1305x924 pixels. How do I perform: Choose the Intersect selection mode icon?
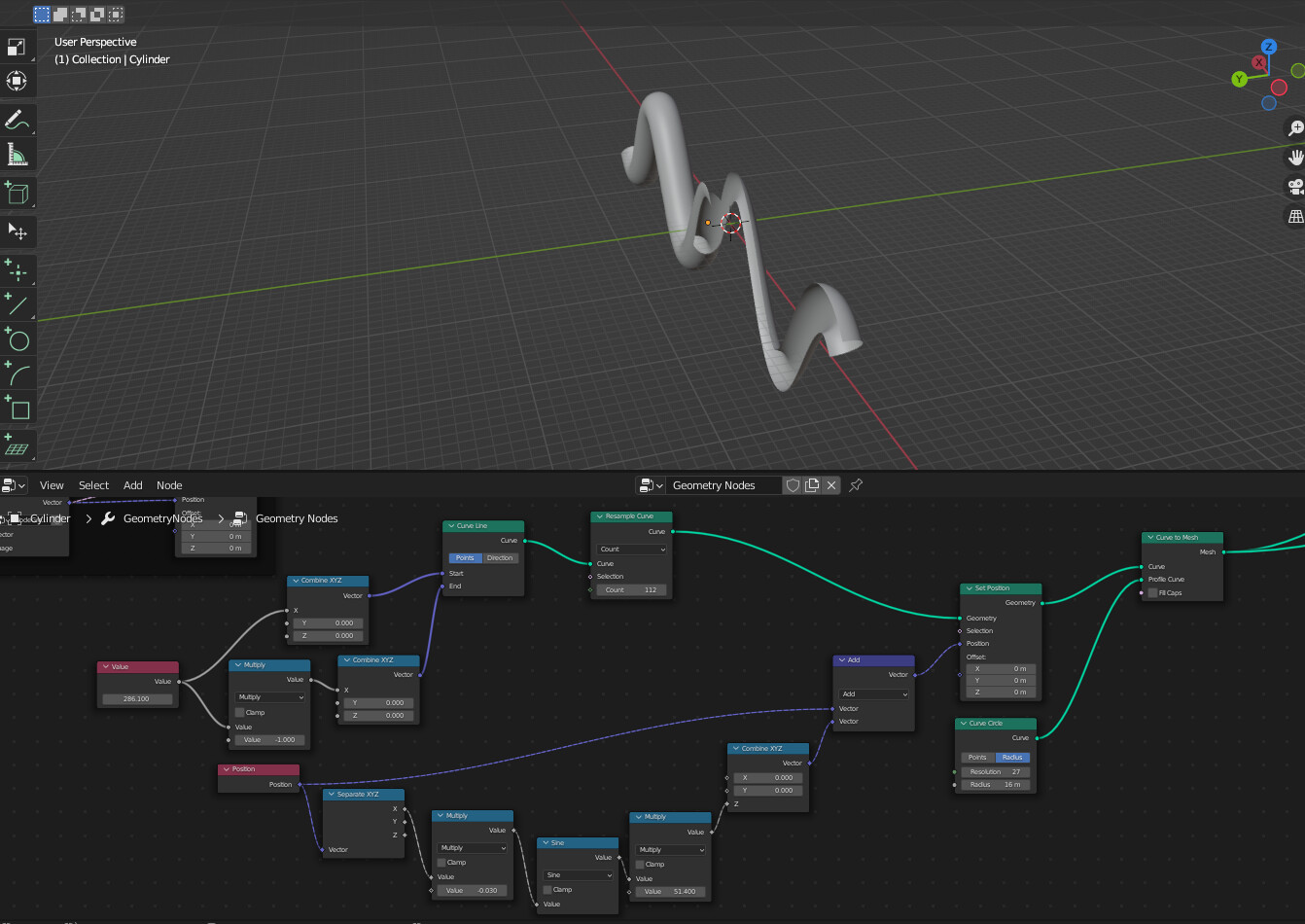(116, 15)
